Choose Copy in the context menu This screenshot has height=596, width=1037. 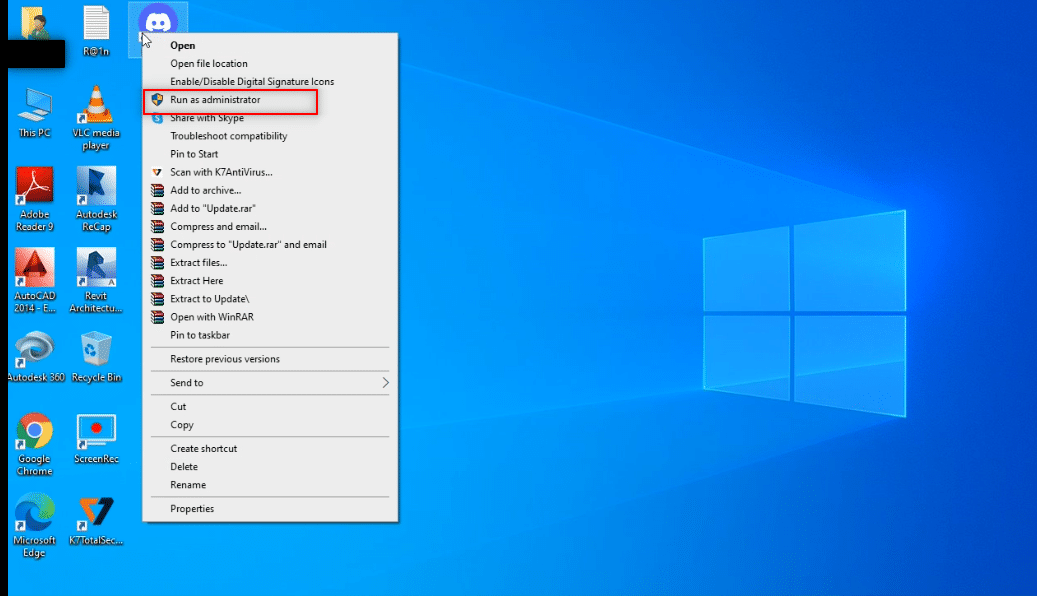click(x=270, y=425)
